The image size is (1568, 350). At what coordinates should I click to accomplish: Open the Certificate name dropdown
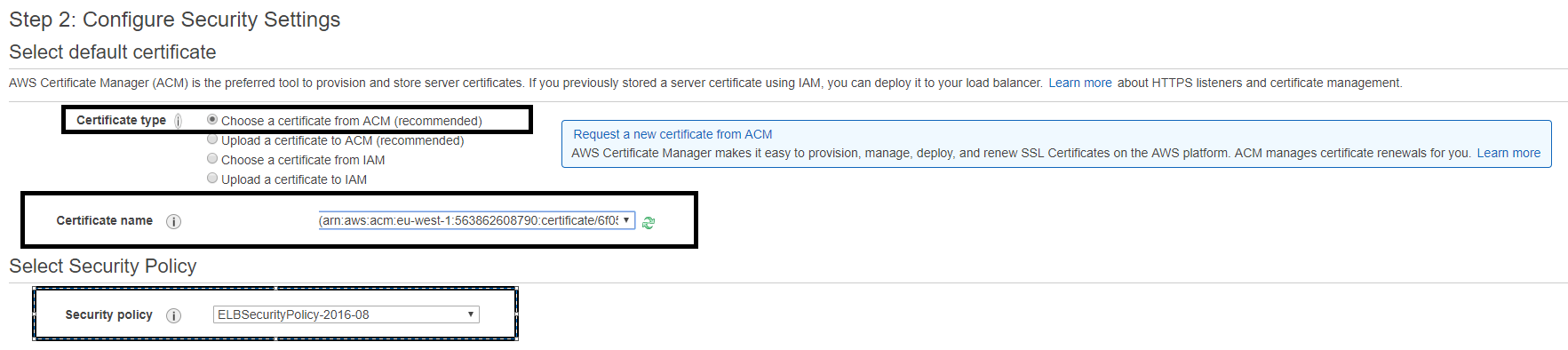pos(476,220)
